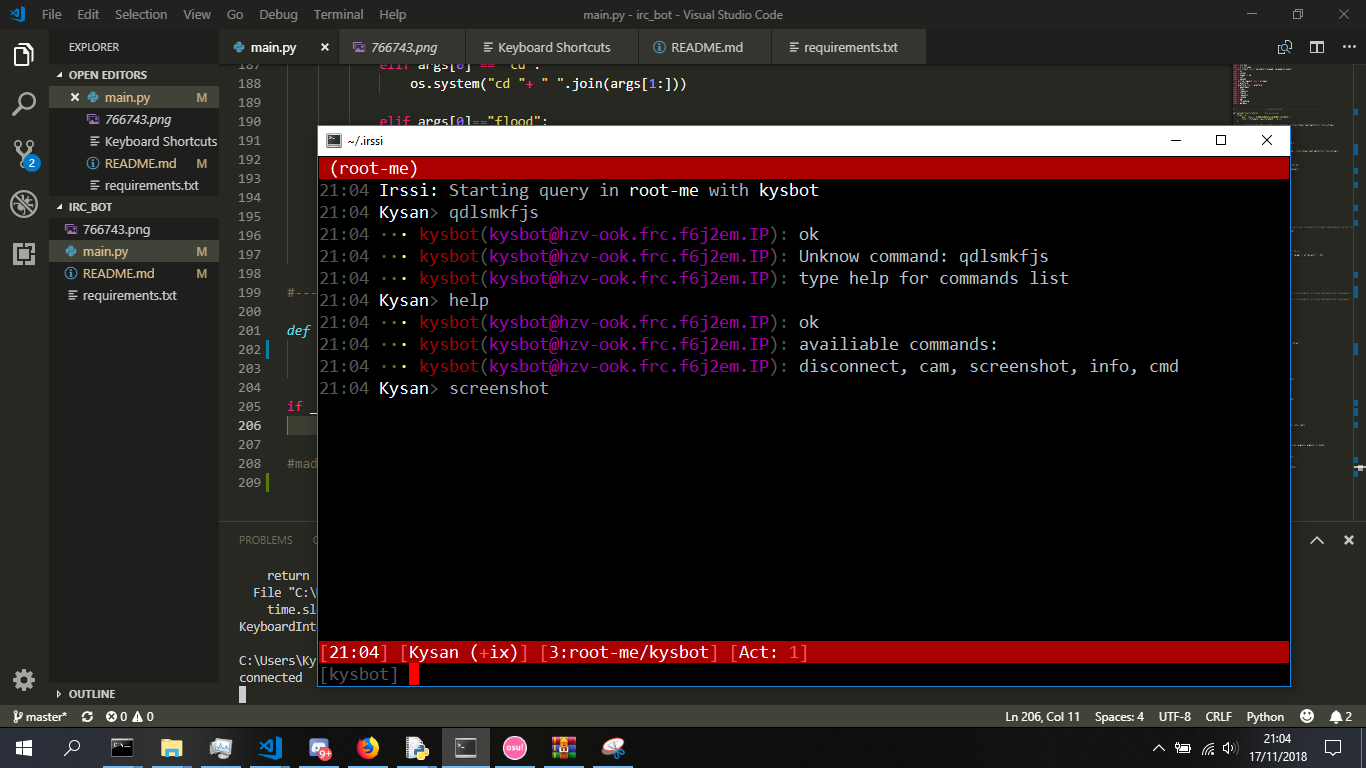This screenshot has height=768, width=1366.
Task: Open Discord from the taskbar
Action: coord(320,747)
